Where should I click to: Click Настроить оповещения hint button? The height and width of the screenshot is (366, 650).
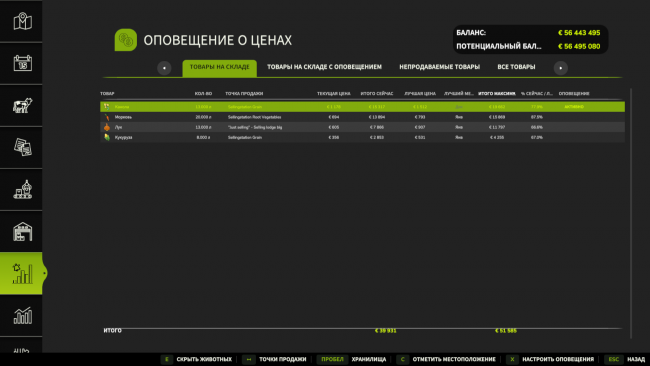click(550, 359)
